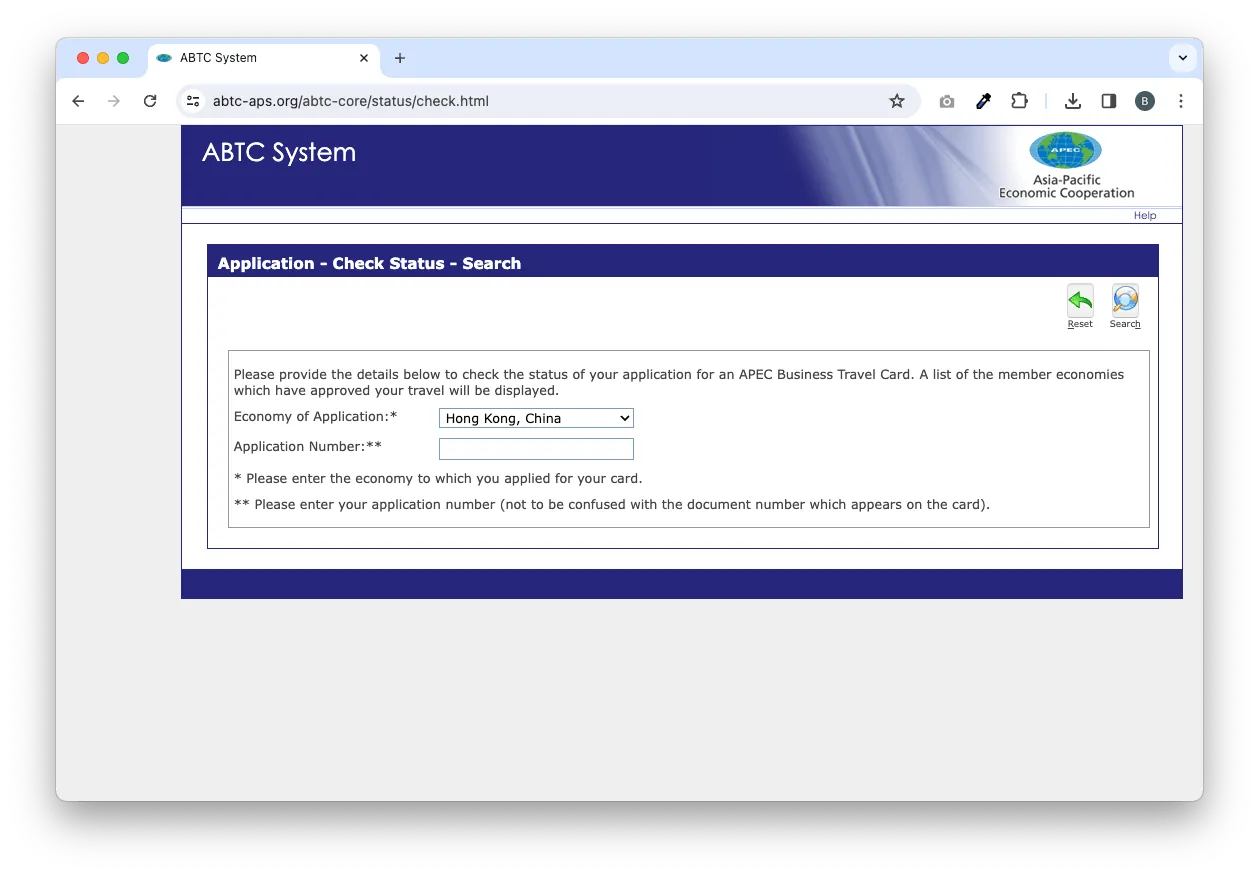Open Economy of Application dropdown
1259x875 pixels.
tap(536, 418)
